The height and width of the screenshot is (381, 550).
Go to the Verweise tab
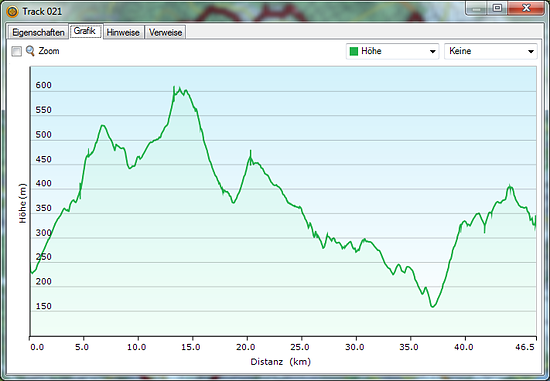point(165,32)
